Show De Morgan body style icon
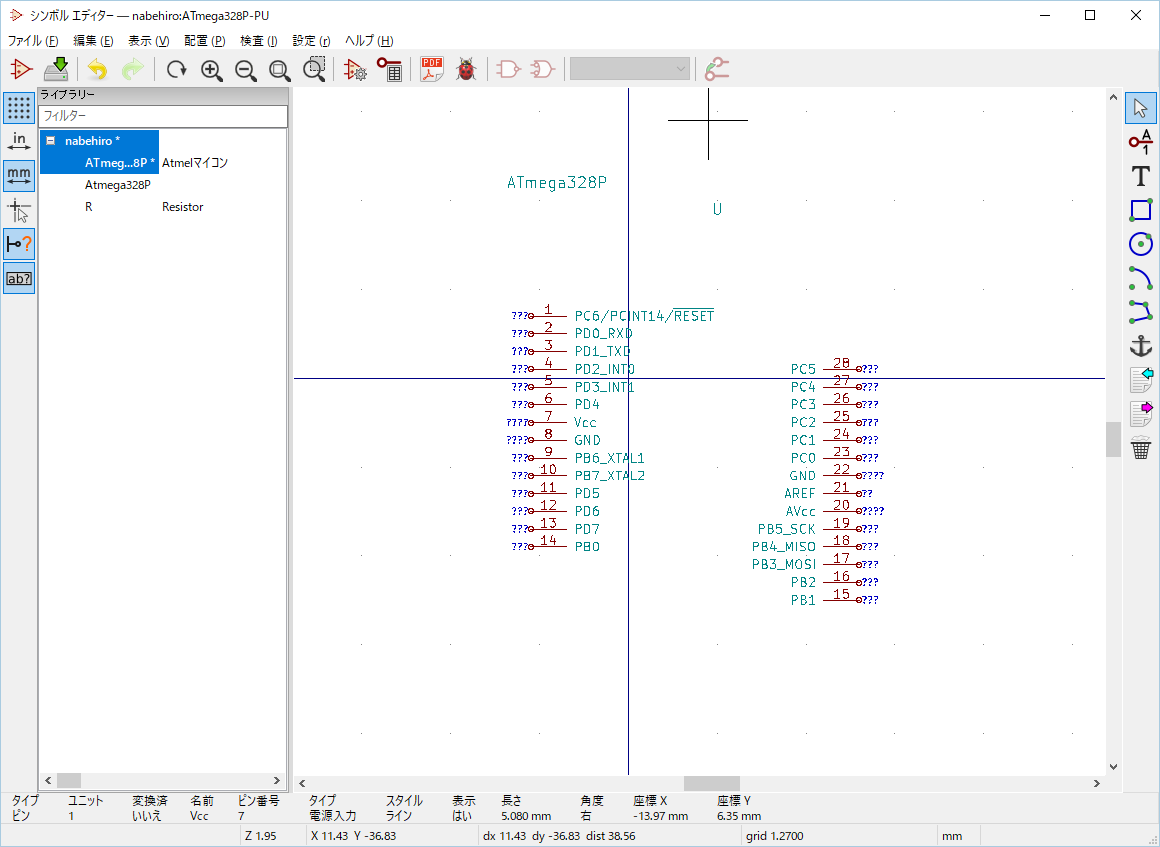The image size is (1160, 847). (x=542, y=70)
